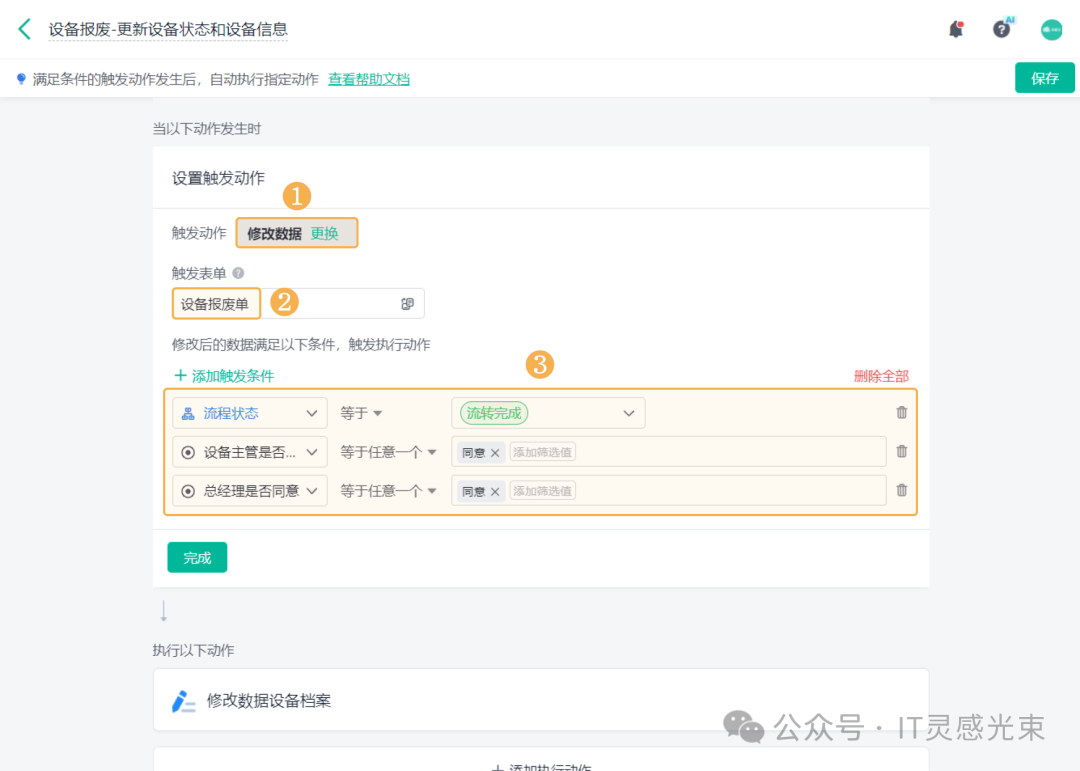Click 添加触发条件 to add condition

[224, 376]
